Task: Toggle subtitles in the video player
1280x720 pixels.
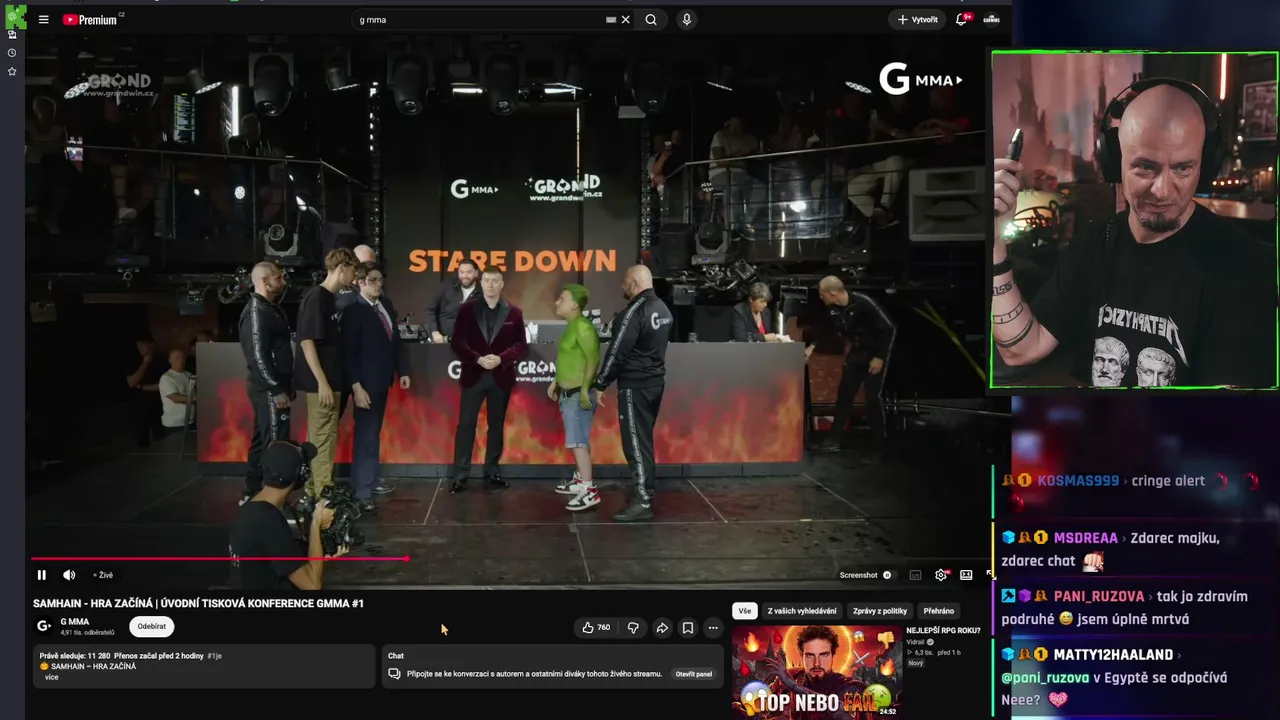Action: [915, 575]
